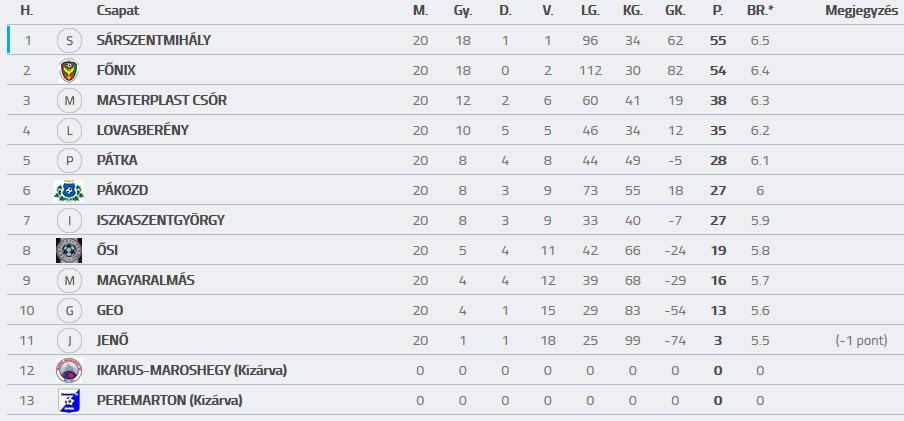Click the Megjegyzés column header
Screen dimensions: 904x421
pyautogui.click(x=861, y=10)
